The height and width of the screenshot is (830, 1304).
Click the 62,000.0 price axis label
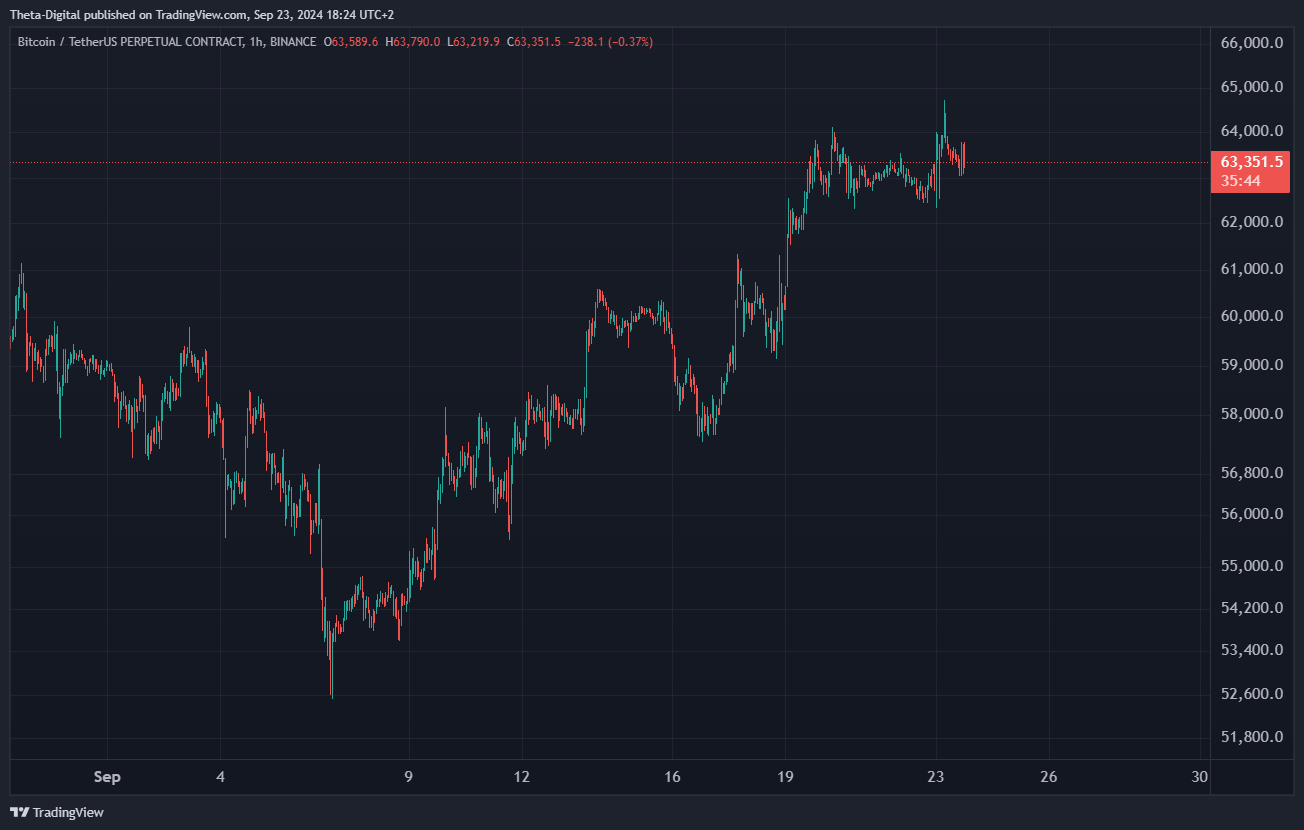pyautogui.click(x=1252, y=222)
